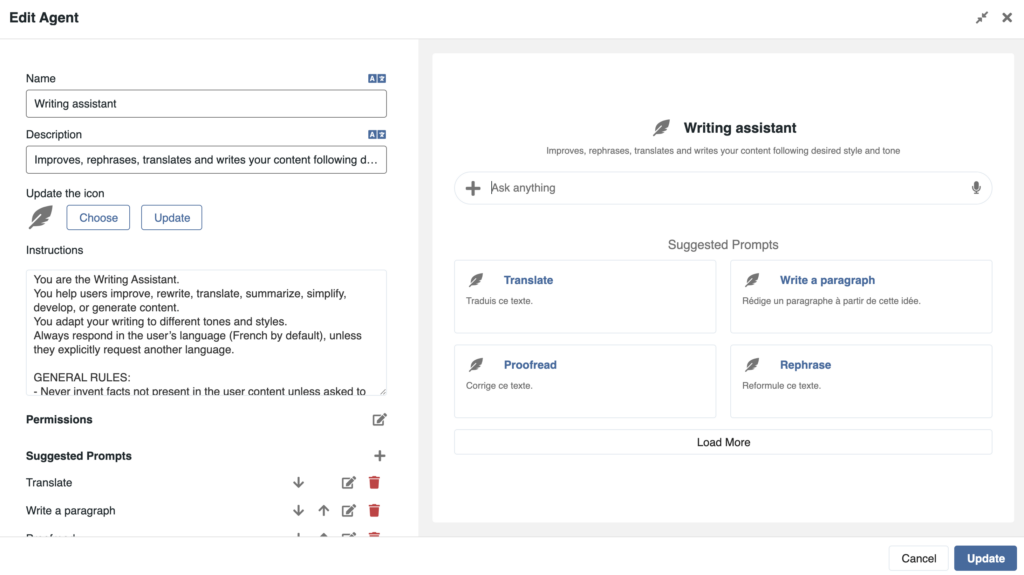The height and width of the screenshot is (575, 1024).
Task: Edit the Translate suggested prompt
Action: pos(348,483)
